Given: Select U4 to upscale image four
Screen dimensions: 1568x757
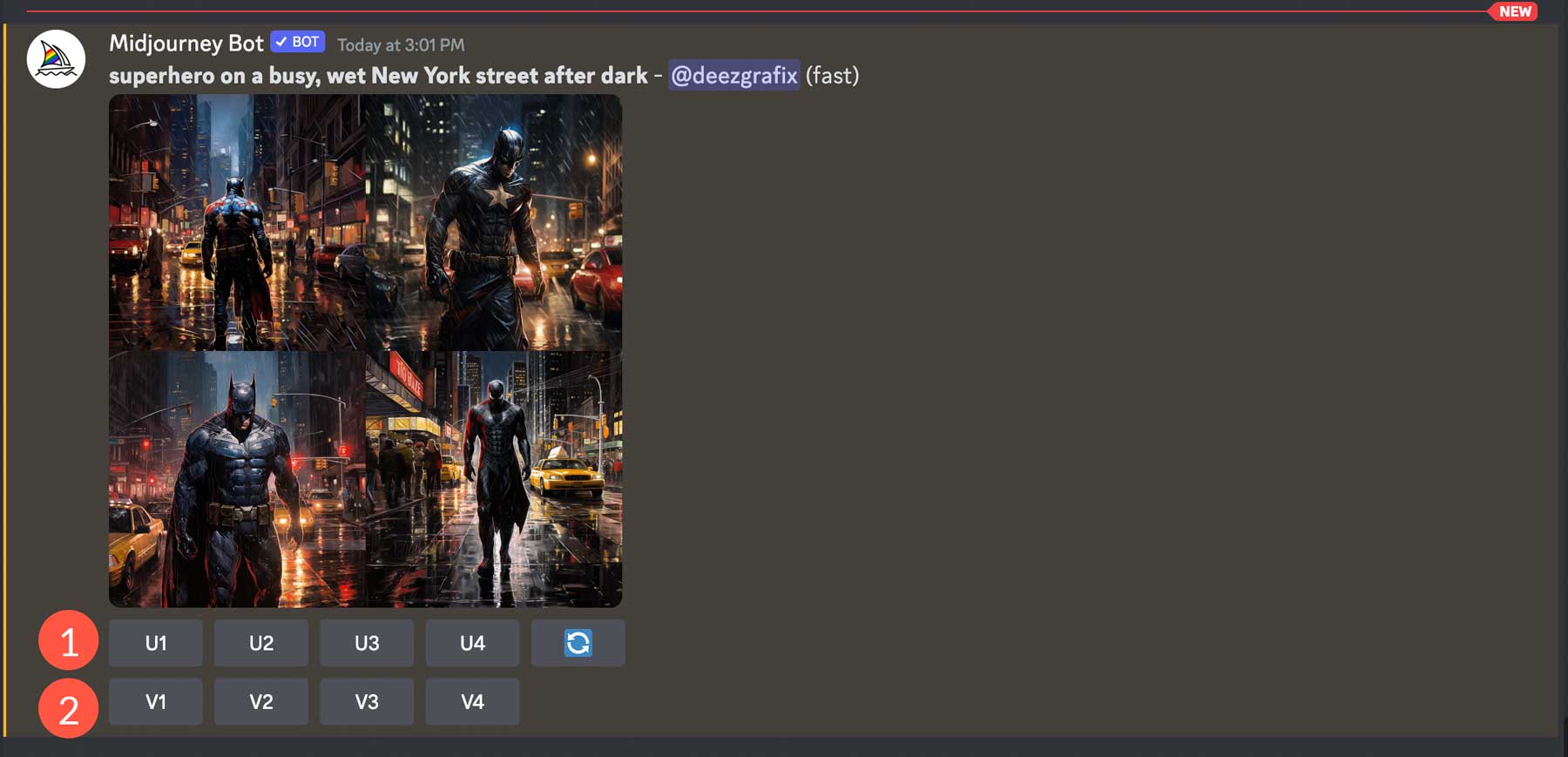Looking at the screenshot, I should tap(472, 643).
